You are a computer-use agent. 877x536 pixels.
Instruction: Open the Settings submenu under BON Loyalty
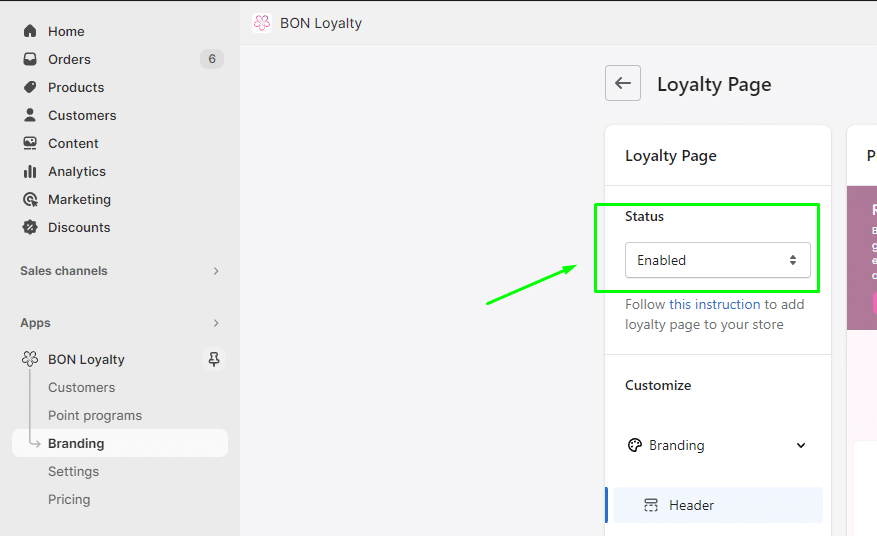click(x=74, y=471)
